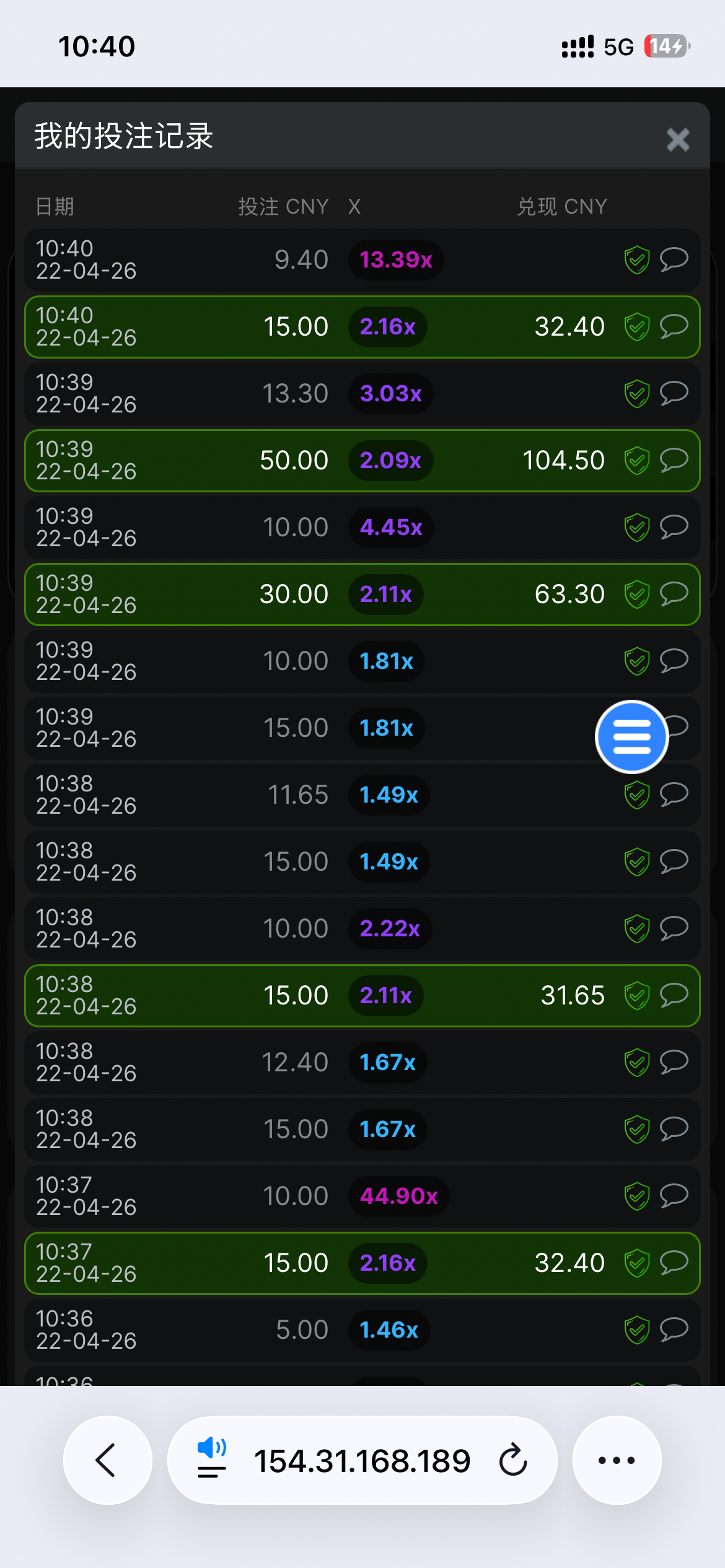Tap the 44.90x multiplier badge
This screenshot has width=725, height=1568.
(398, 1196)
